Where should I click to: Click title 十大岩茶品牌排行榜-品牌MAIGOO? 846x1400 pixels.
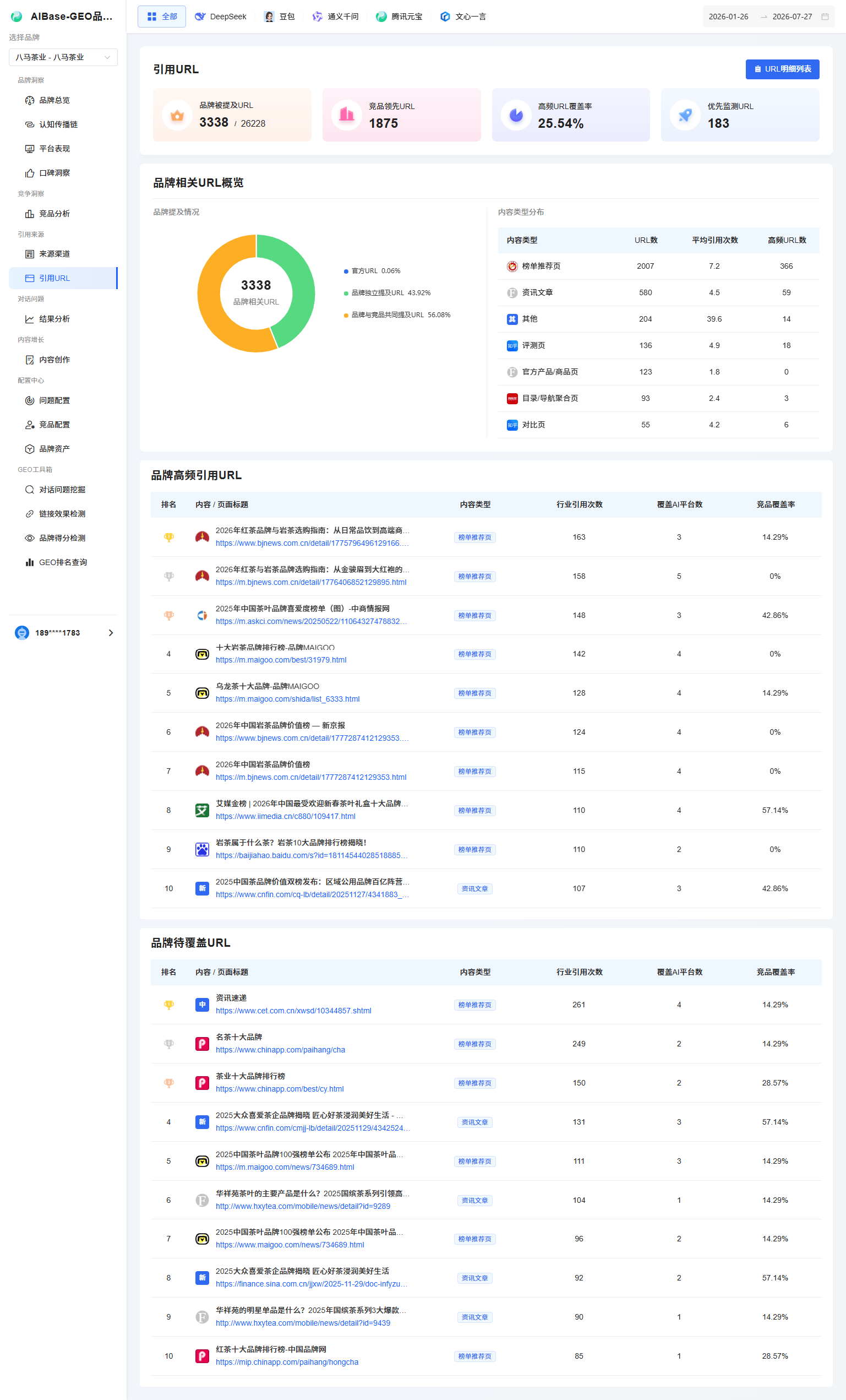pyautogui.click(x=275, y=647)
